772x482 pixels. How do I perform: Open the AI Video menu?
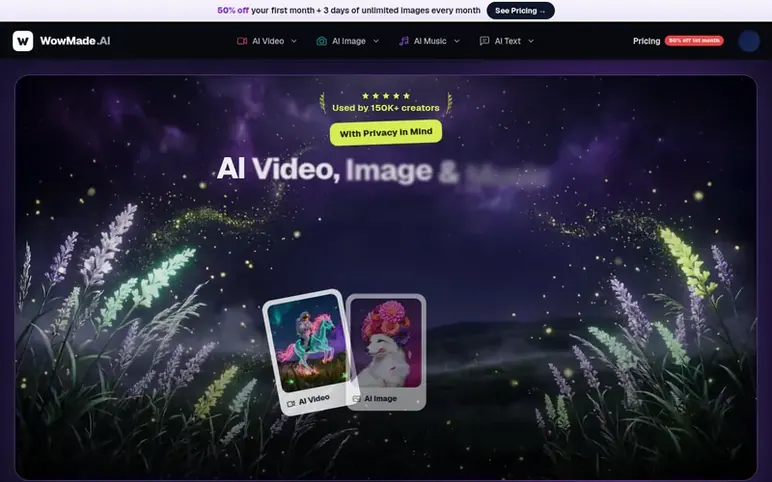pyautogui.click(x=268, y=41)
